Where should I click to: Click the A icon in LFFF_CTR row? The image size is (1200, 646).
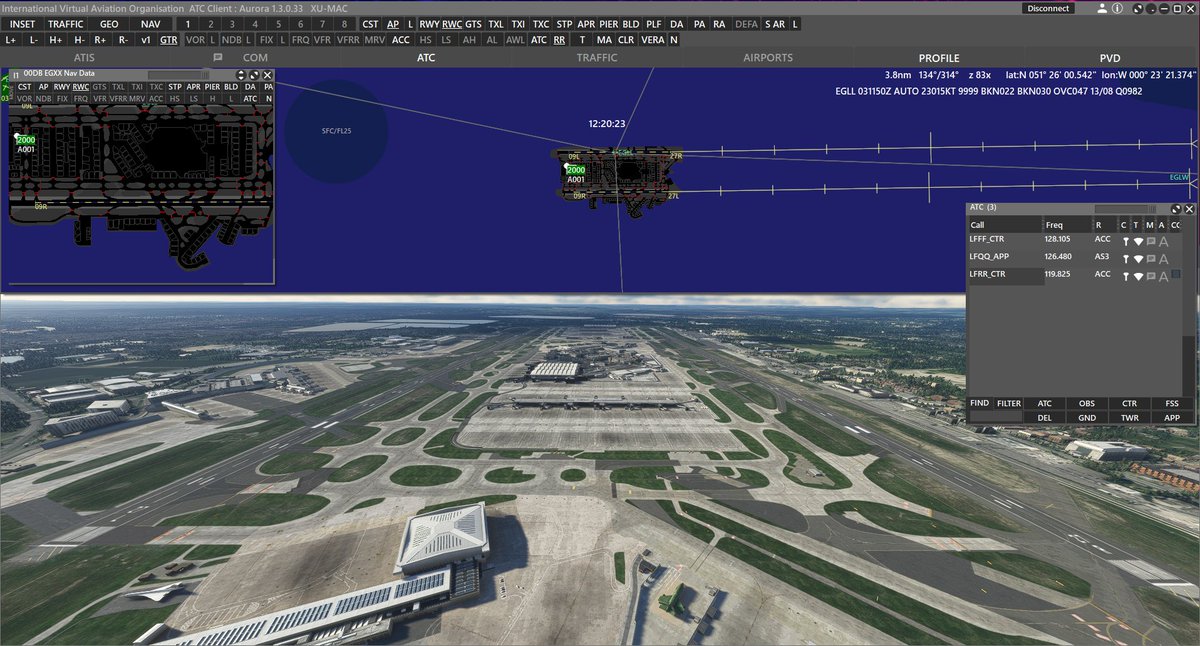click(1163, 241)
